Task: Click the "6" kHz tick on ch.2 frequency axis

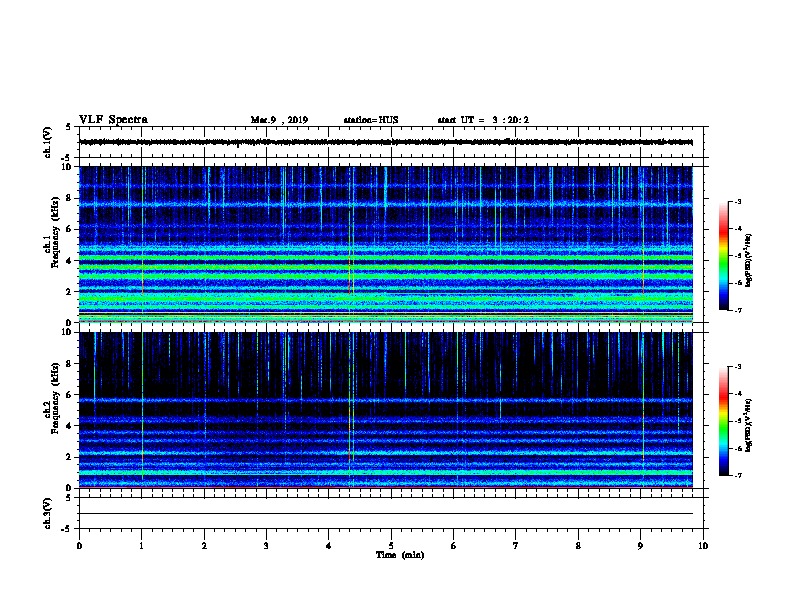Action: tap(68, 395)
